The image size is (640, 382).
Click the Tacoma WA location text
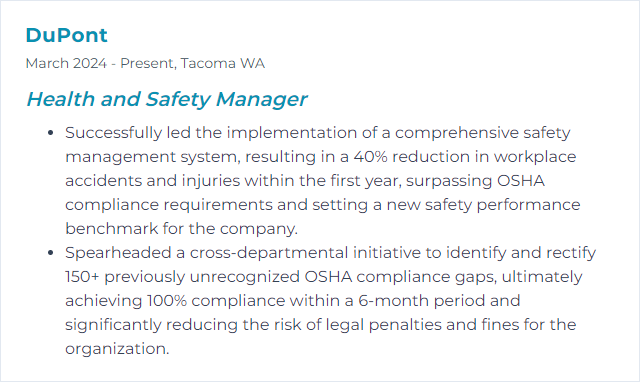(222, 63)
